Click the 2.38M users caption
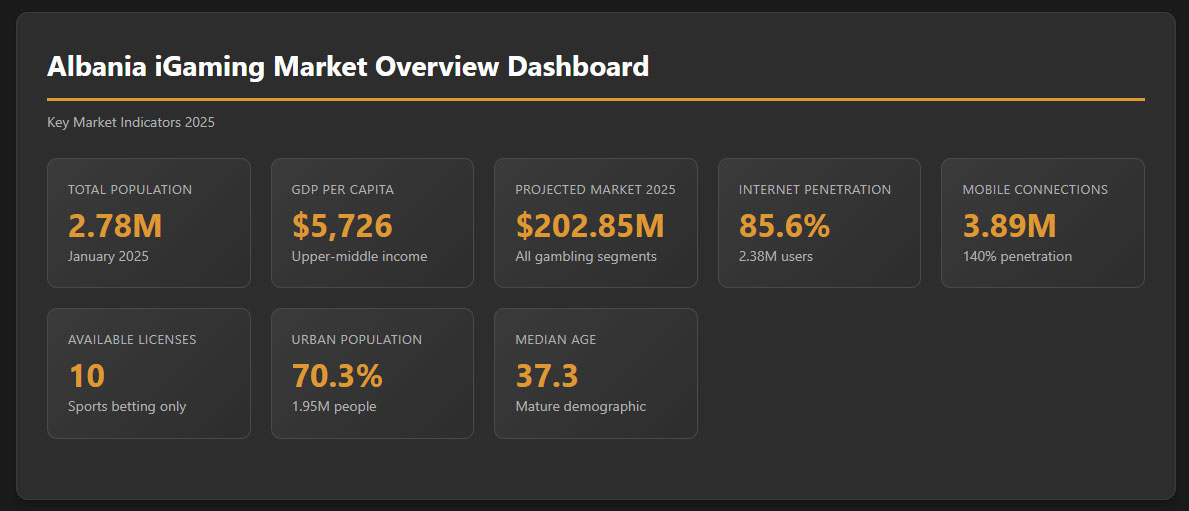Image resolution: width=1189 pixels, height=511 pixels. (x=776, y=257)
